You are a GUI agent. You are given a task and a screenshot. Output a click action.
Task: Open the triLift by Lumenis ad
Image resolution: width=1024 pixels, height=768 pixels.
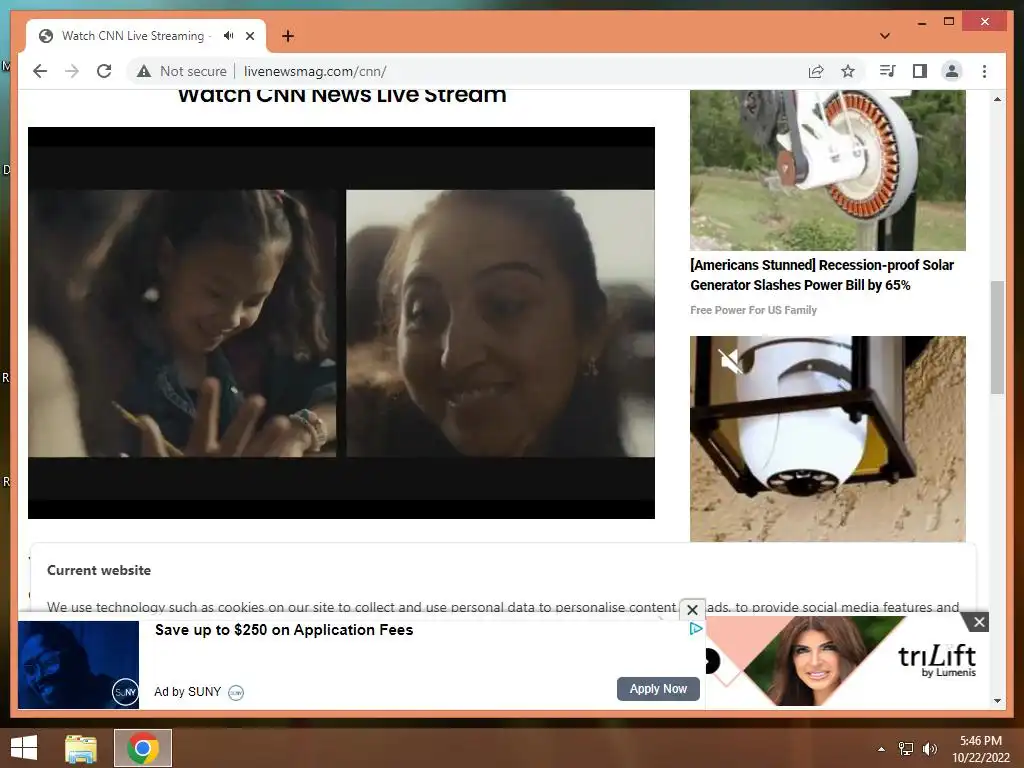click(x=847, y=661)
